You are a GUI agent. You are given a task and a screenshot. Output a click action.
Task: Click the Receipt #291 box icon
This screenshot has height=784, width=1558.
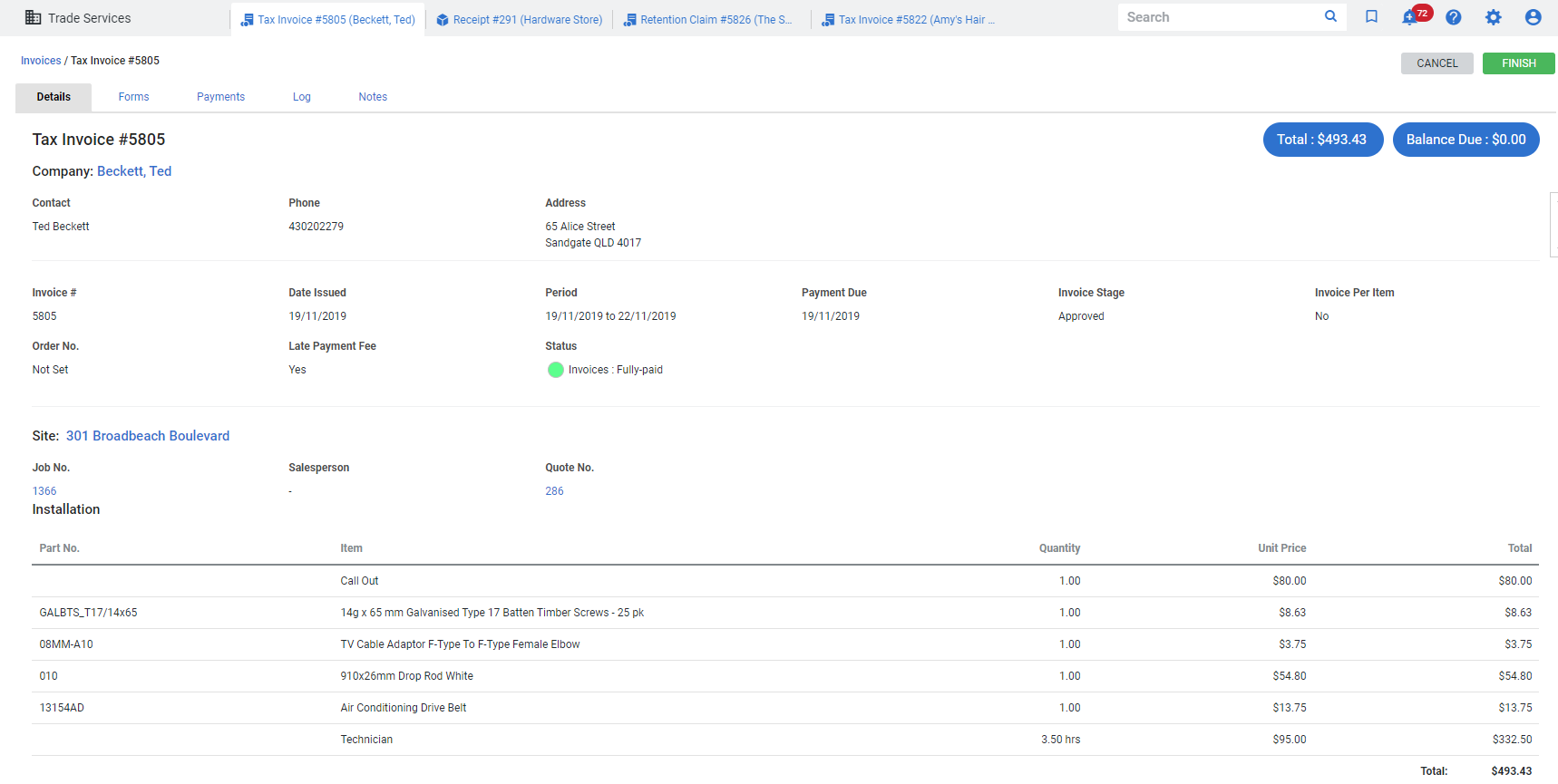(x=443, y=20)
